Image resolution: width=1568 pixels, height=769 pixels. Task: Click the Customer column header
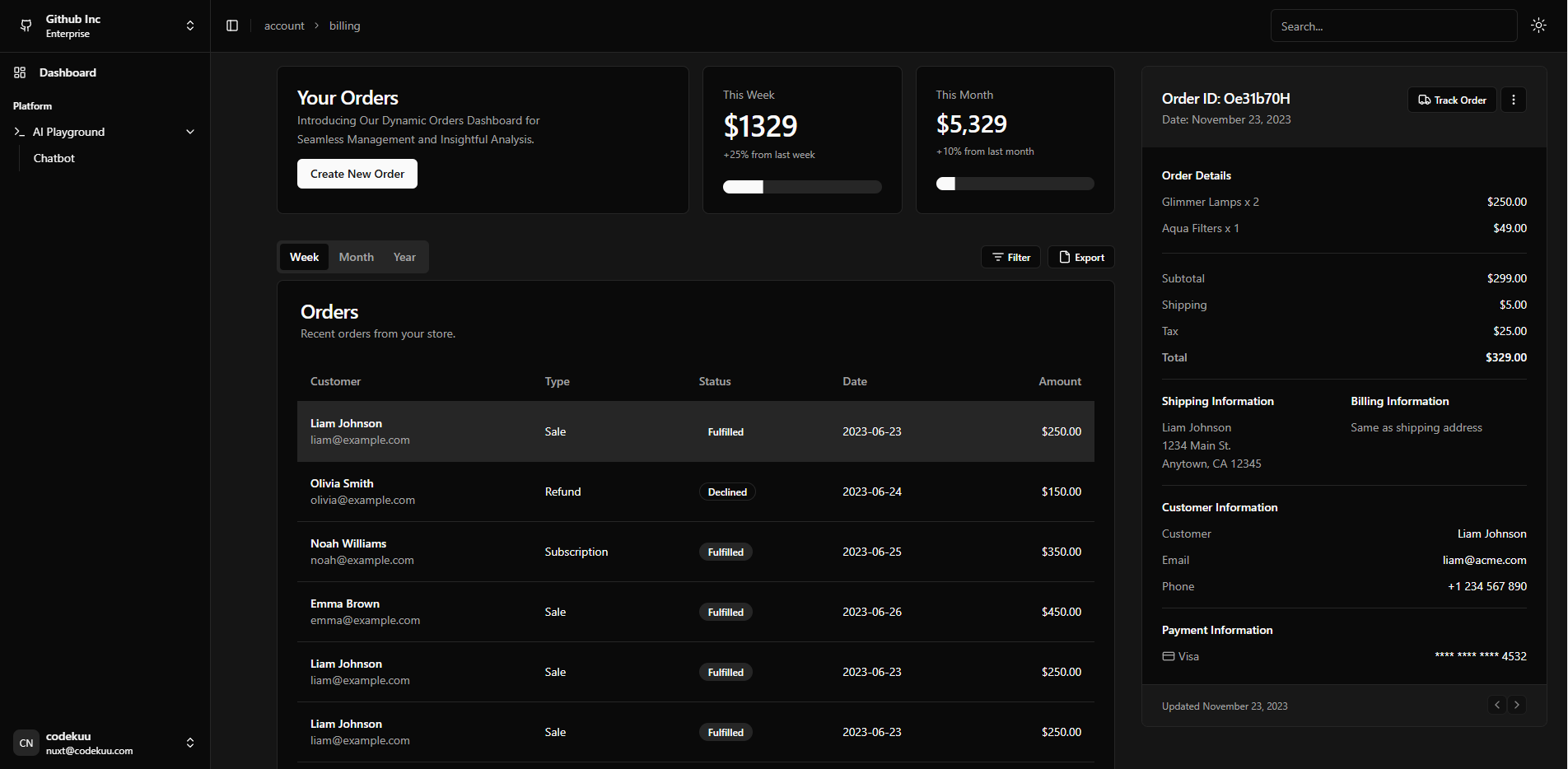[x=335, y=381]
